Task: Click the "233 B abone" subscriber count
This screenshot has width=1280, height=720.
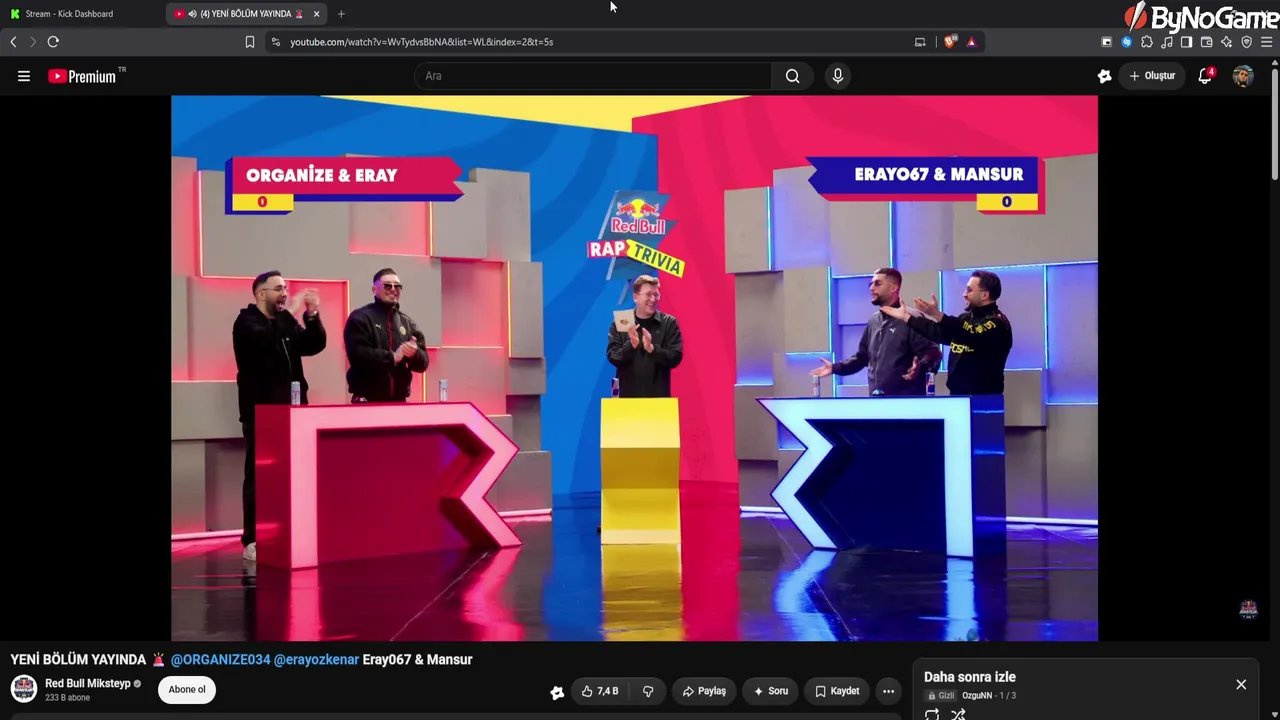Action: (x=67, y=698)
